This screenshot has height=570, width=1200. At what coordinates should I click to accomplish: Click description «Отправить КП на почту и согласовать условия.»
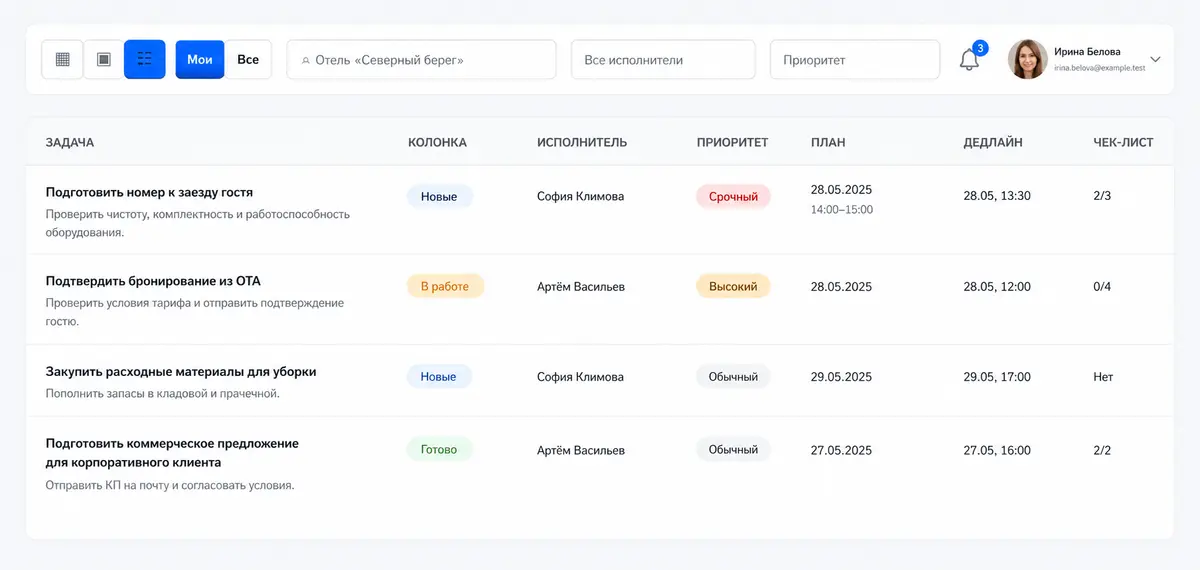click(170, 485)
